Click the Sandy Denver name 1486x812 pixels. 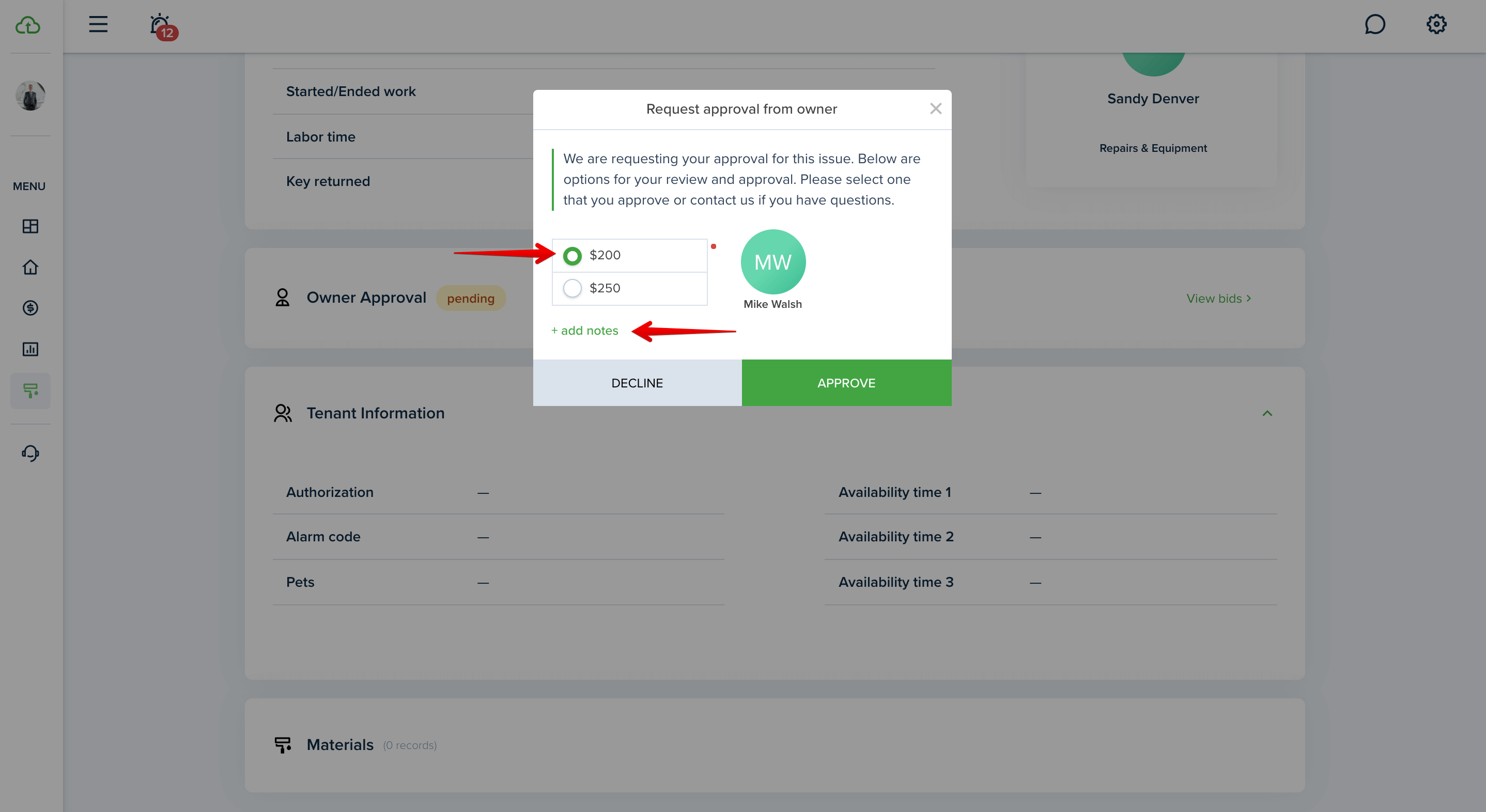(x=1153, y=99)
